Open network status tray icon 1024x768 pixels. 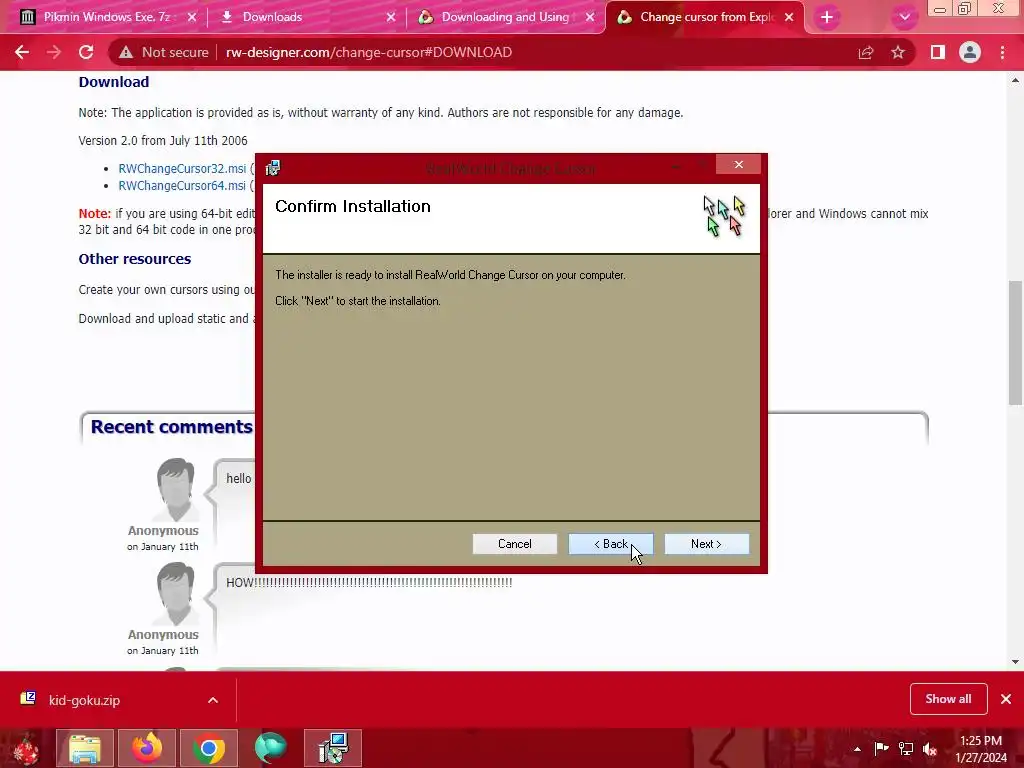point(906,748)
